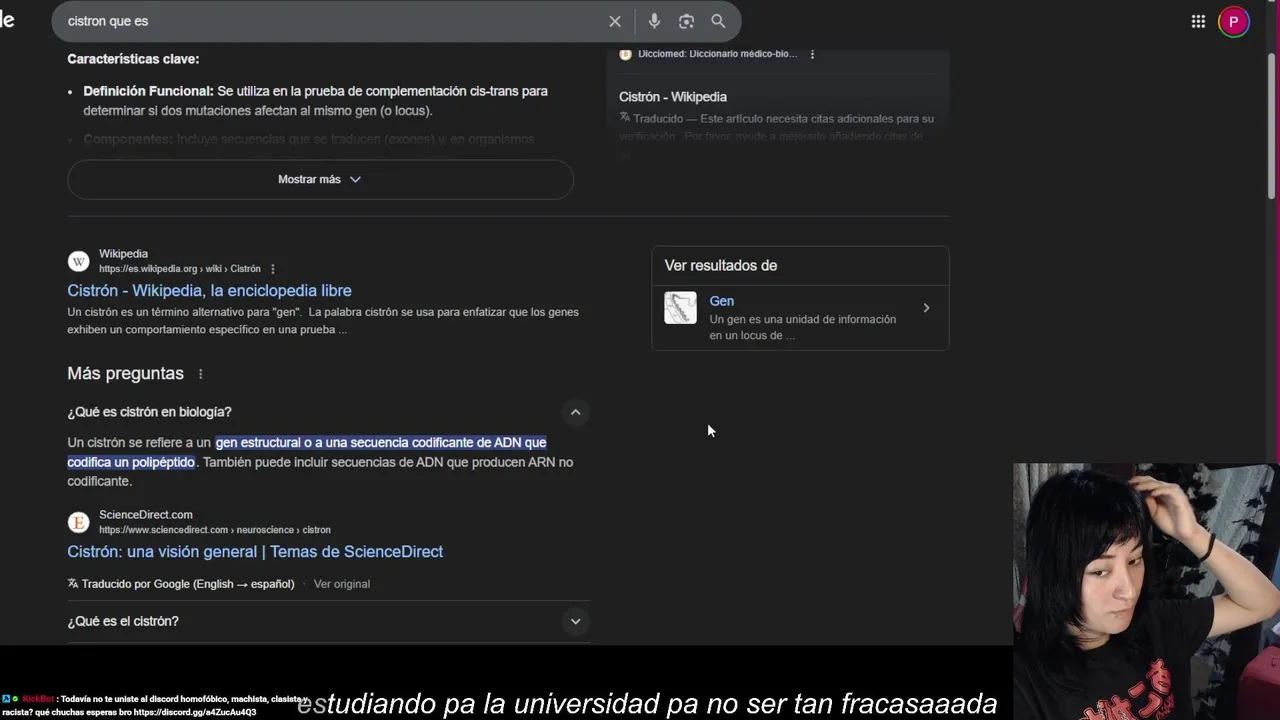Click Definición Funcional bullet text
Screen dimensions: 1280x720
(315, 101)
